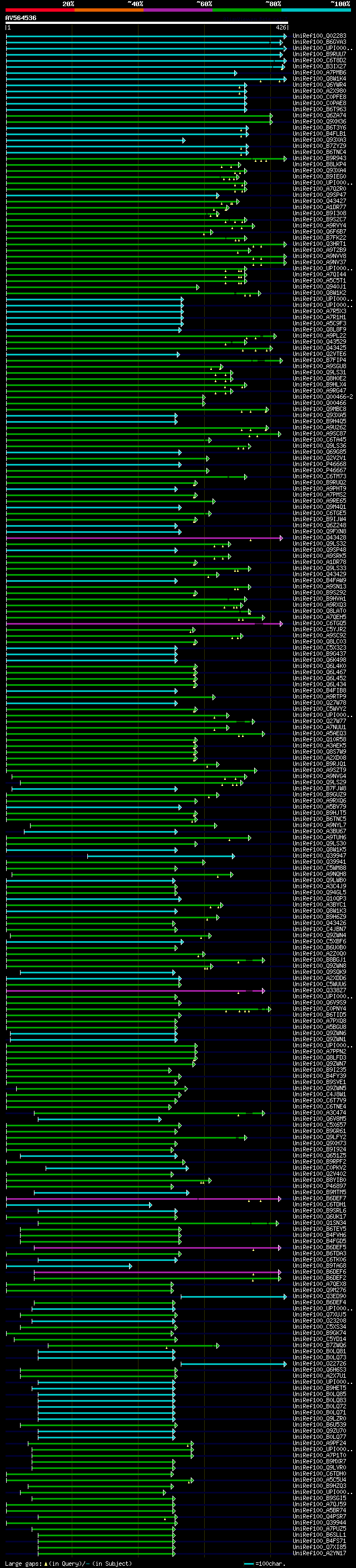Click the cyan ~100% identity legend bar
The image size is (356, 1568).
tap(317, 10)
